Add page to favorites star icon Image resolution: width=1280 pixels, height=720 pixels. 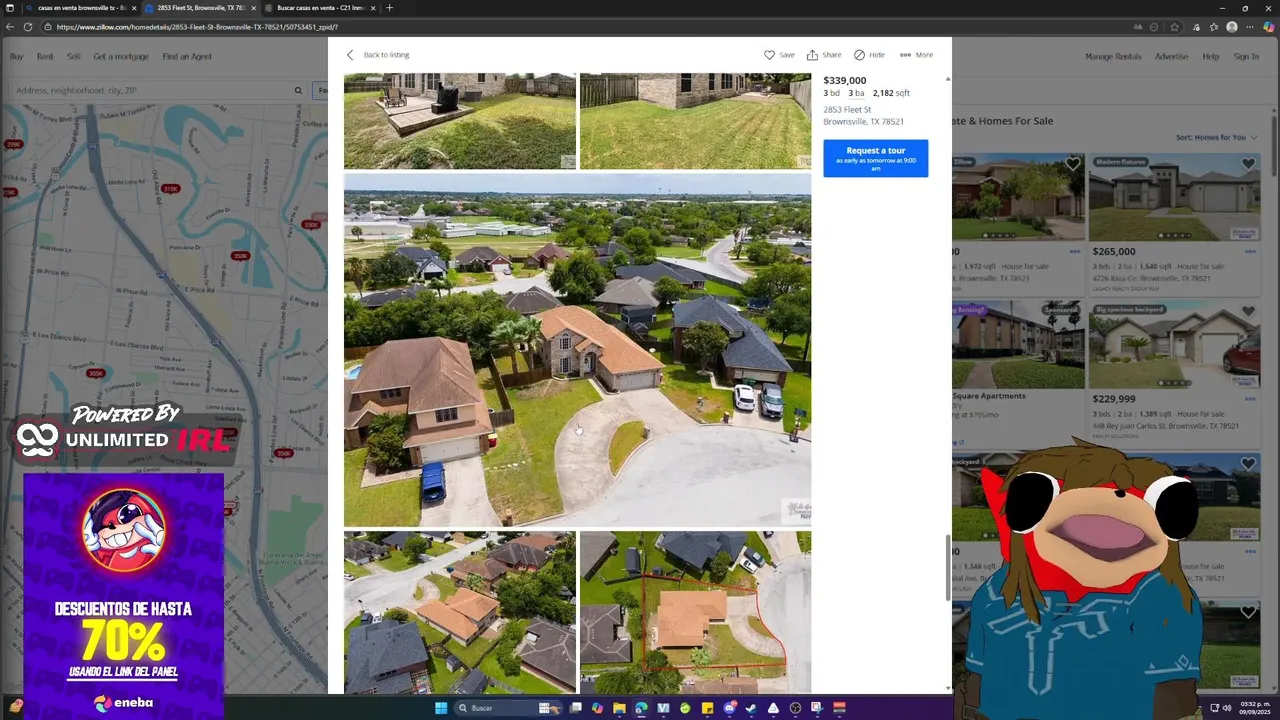(x=1174, y=27)
